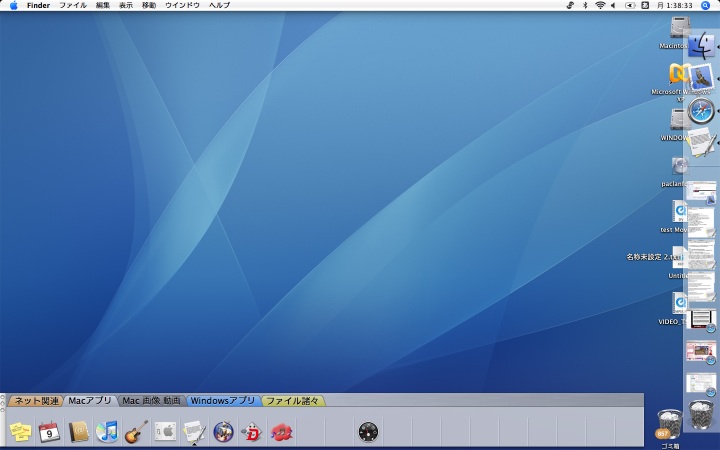Open the ファイル諸々 tab
The height and width of the screenshot is (450, 720).
click(x=292, y=401)
